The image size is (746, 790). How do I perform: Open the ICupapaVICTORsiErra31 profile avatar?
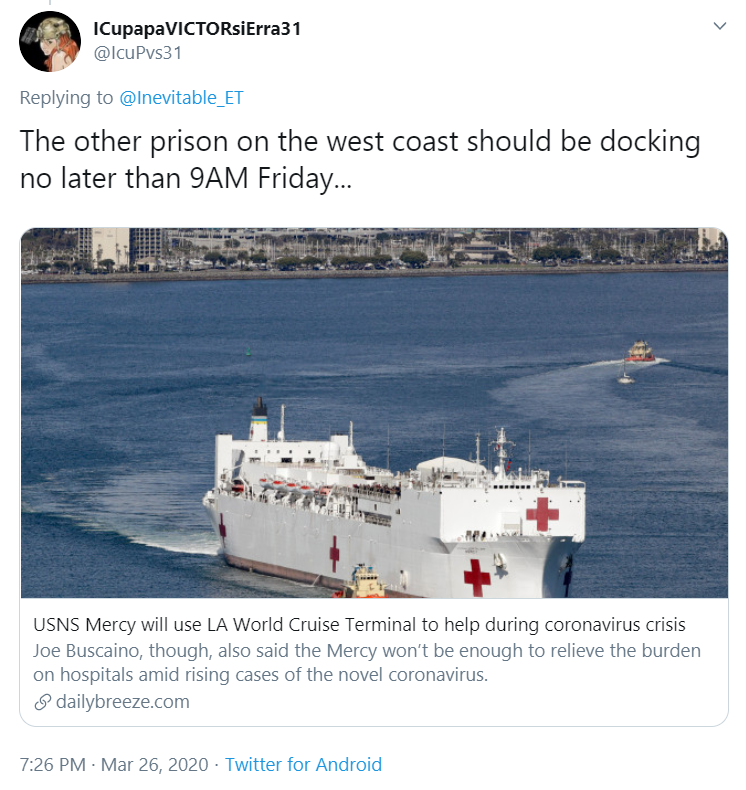coord(50,41)
